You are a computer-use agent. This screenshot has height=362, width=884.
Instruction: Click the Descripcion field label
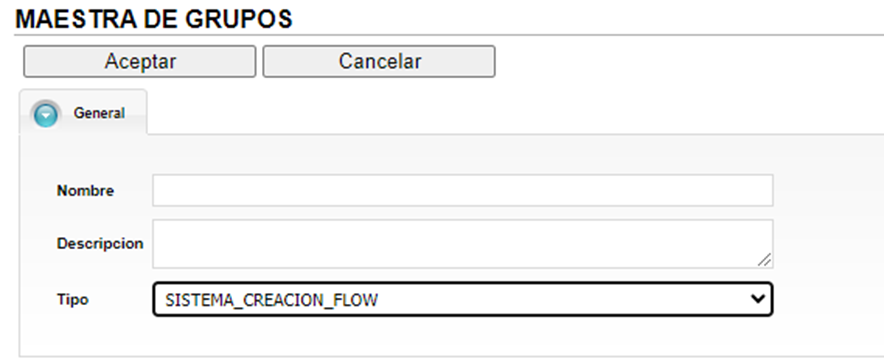pos(100,244)
